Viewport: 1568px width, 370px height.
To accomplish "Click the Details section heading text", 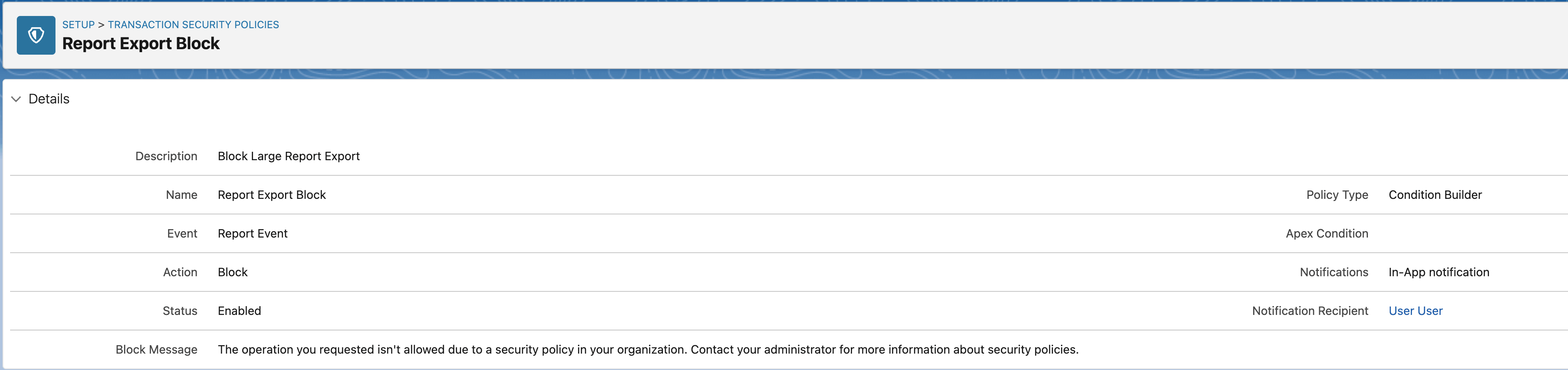I will click(49, 99).
